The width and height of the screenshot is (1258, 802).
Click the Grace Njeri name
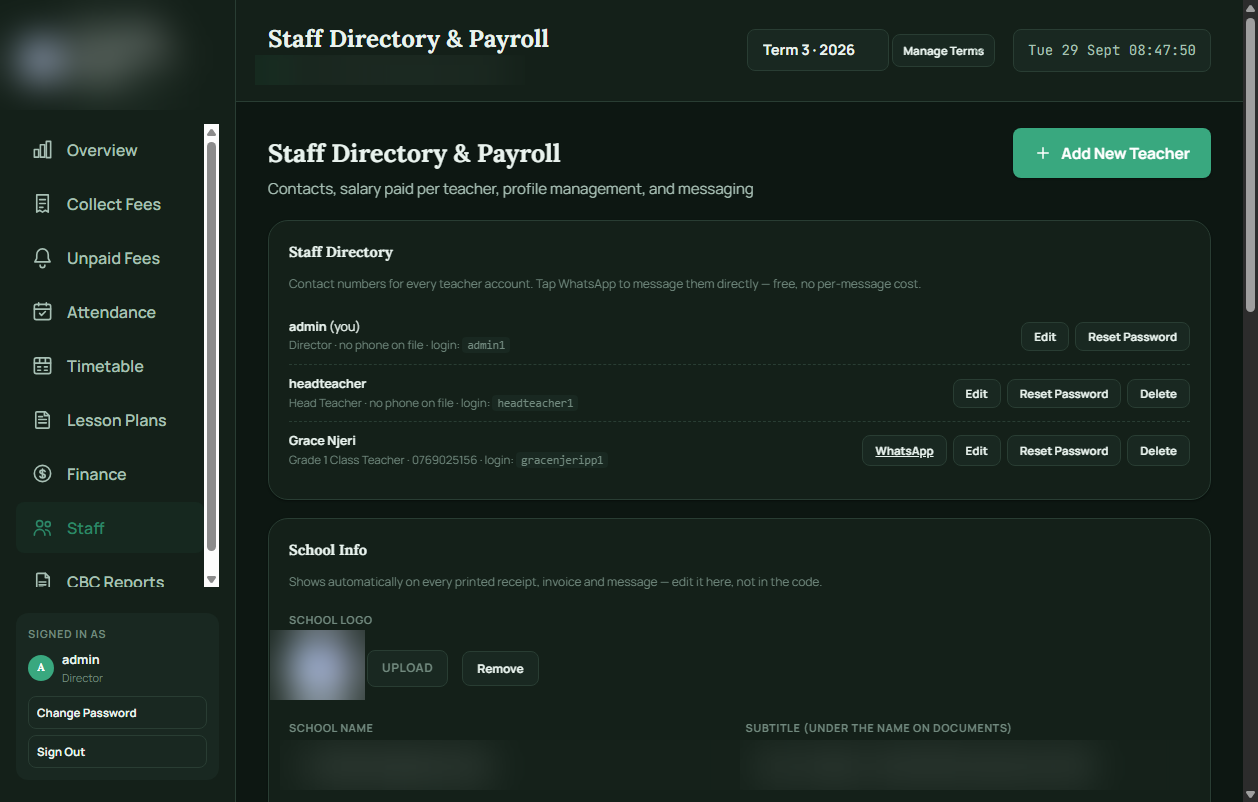click(322, 441)
